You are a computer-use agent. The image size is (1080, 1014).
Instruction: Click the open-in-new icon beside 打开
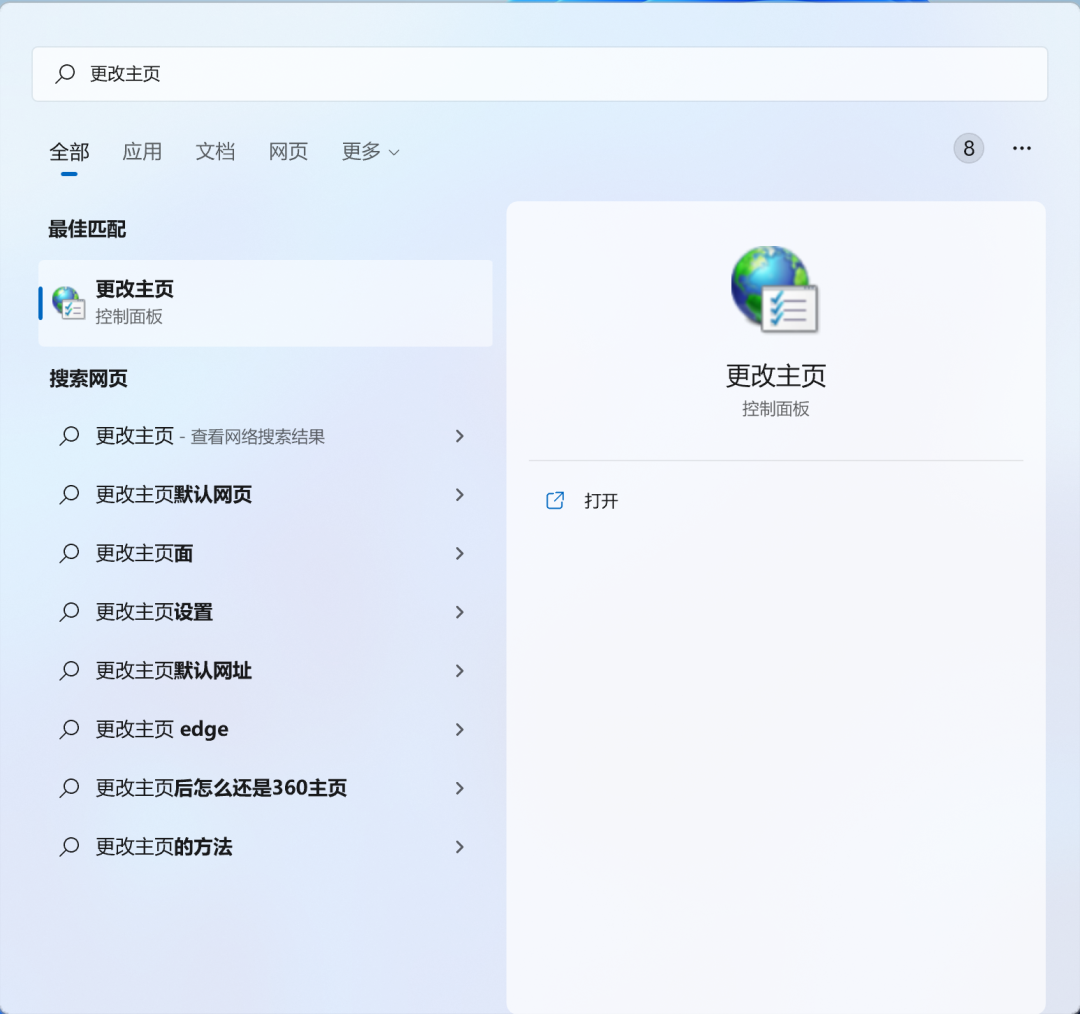coord(555,500)
